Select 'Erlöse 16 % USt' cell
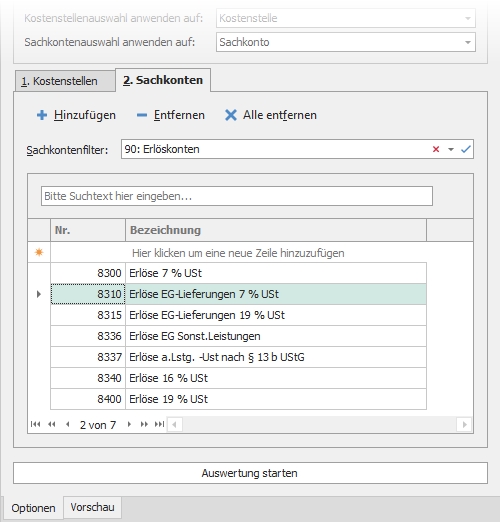The height and width of the screenshot is (522, 500). [x=276, y=378]
